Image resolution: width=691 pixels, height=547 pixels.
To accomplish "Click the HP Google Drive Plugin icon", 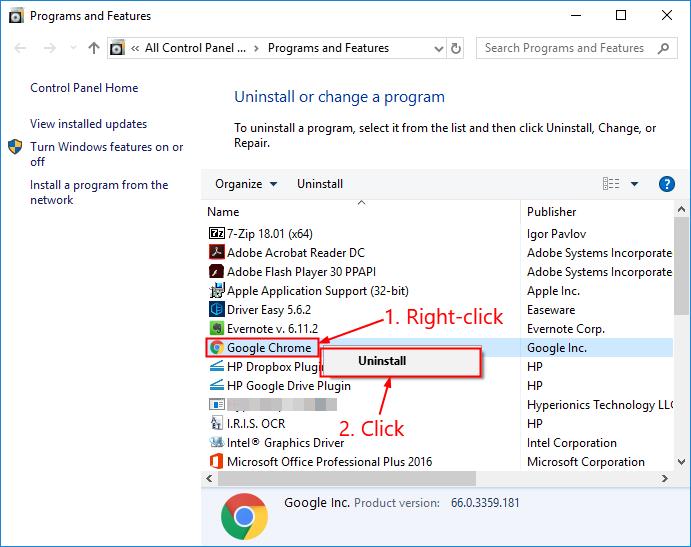I will point(216,385).
